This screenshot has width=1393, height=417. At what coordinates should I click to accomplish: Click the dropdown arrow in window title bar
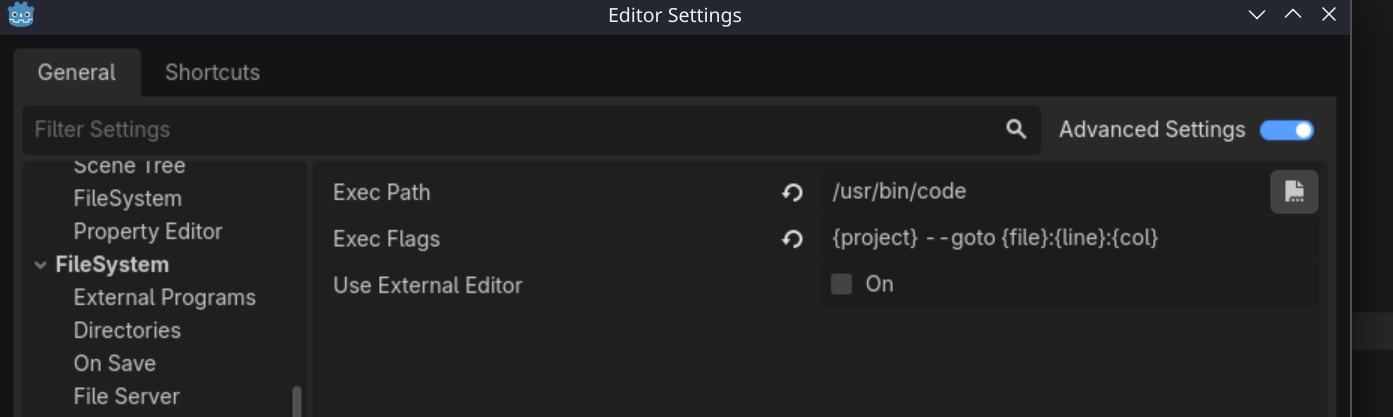(x=1258, y=15)
